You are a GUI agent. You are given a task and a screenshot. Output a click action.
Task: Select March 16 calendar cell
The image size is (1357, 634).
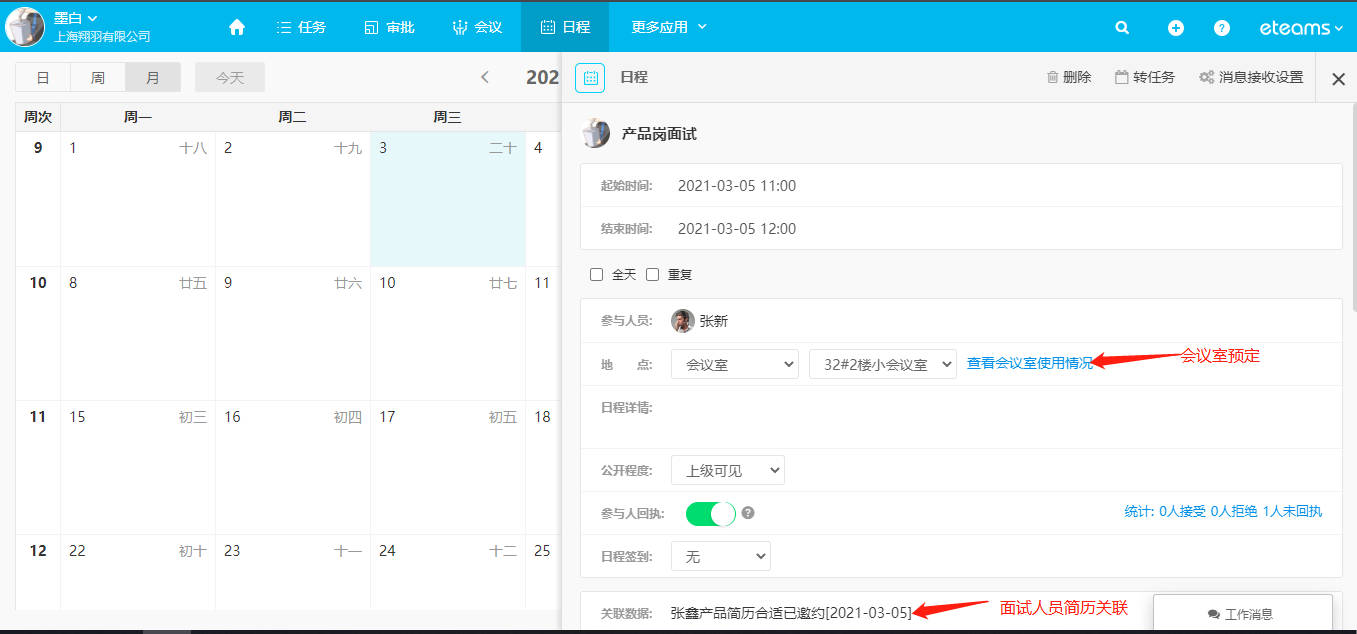(293, 467)
